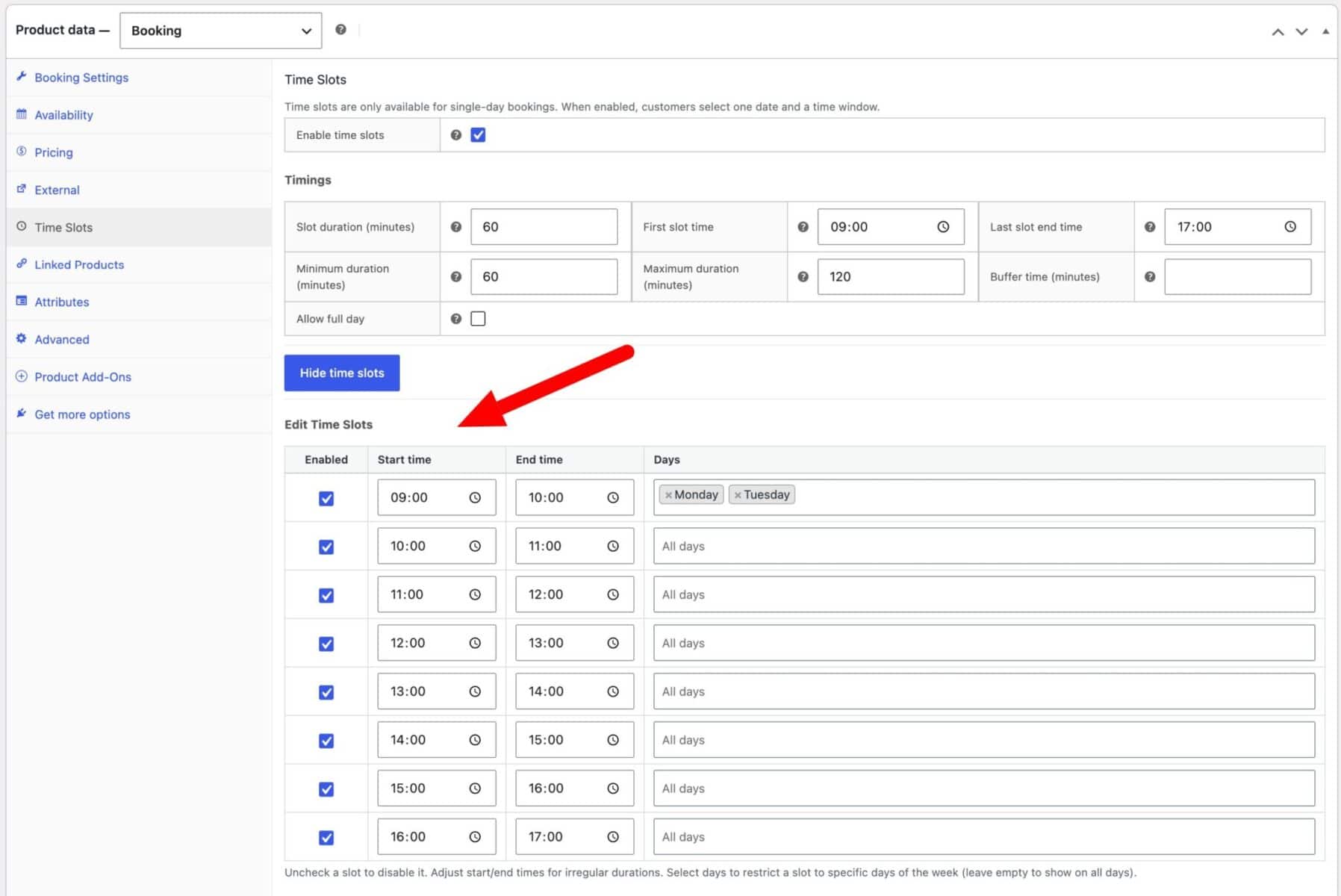
Task: Click clock icon in 15:00 end time field
Action: pos(613,741)
